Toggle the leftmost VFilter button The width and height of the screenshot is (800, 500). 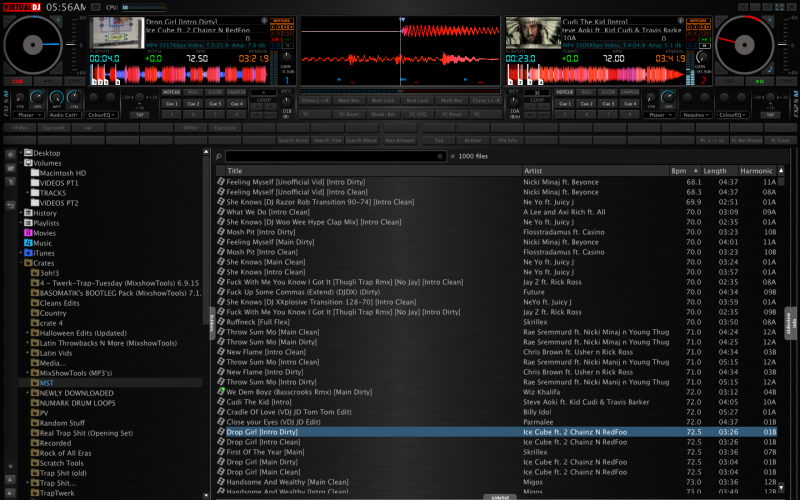[20, 128]
